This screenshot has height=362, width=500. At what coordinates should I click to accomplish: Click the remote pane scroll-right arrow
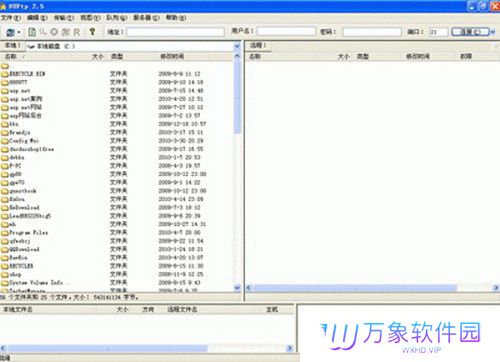[496, 288]
